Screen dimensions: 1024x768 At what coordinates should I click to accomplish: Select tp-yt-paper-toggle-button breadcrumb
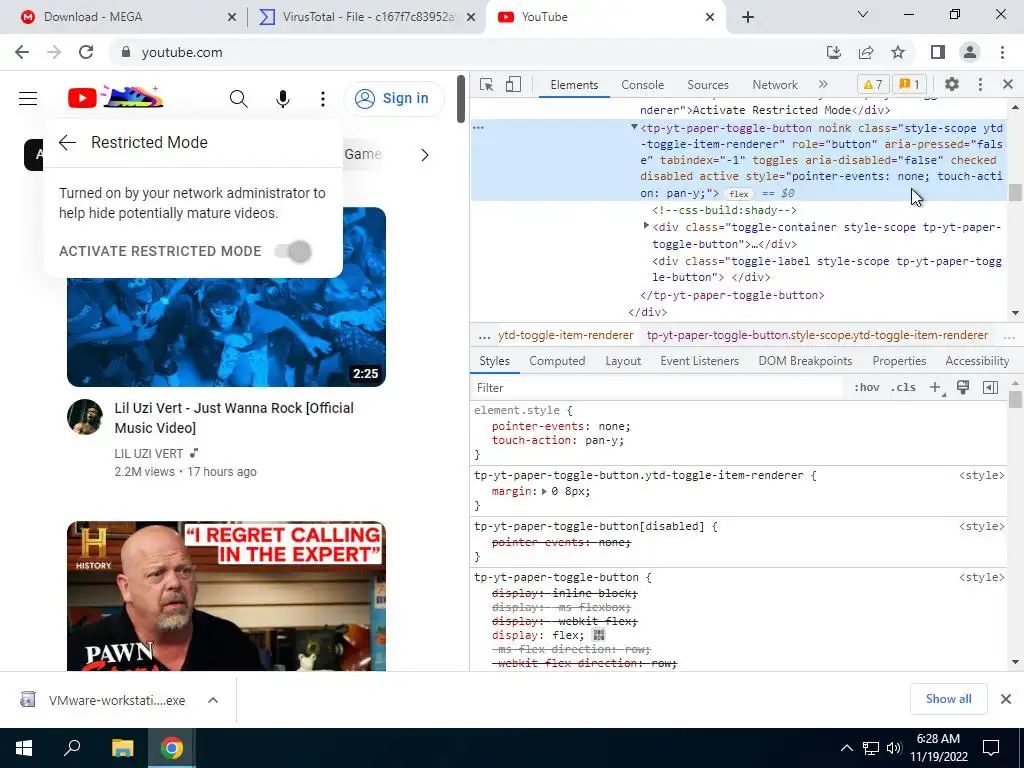817,336
